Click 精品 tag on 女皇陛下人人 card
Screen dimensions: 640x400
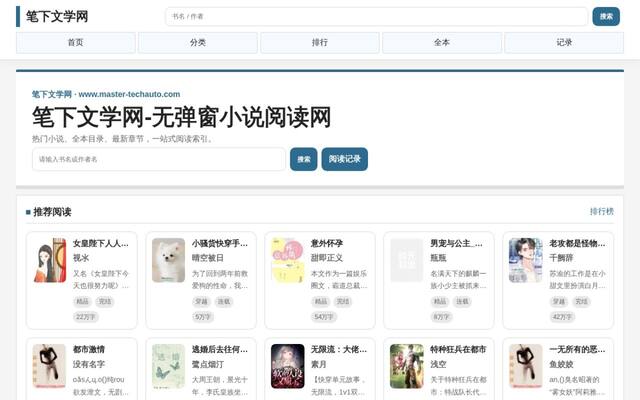tap(82, 302)
